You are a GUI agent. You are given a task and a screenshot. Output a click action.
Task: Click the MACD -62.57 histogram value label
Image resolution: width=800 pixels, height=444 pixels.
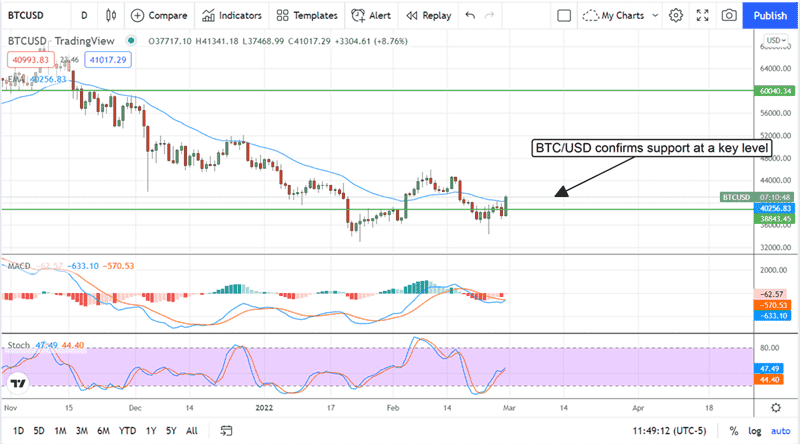(770, 294)
